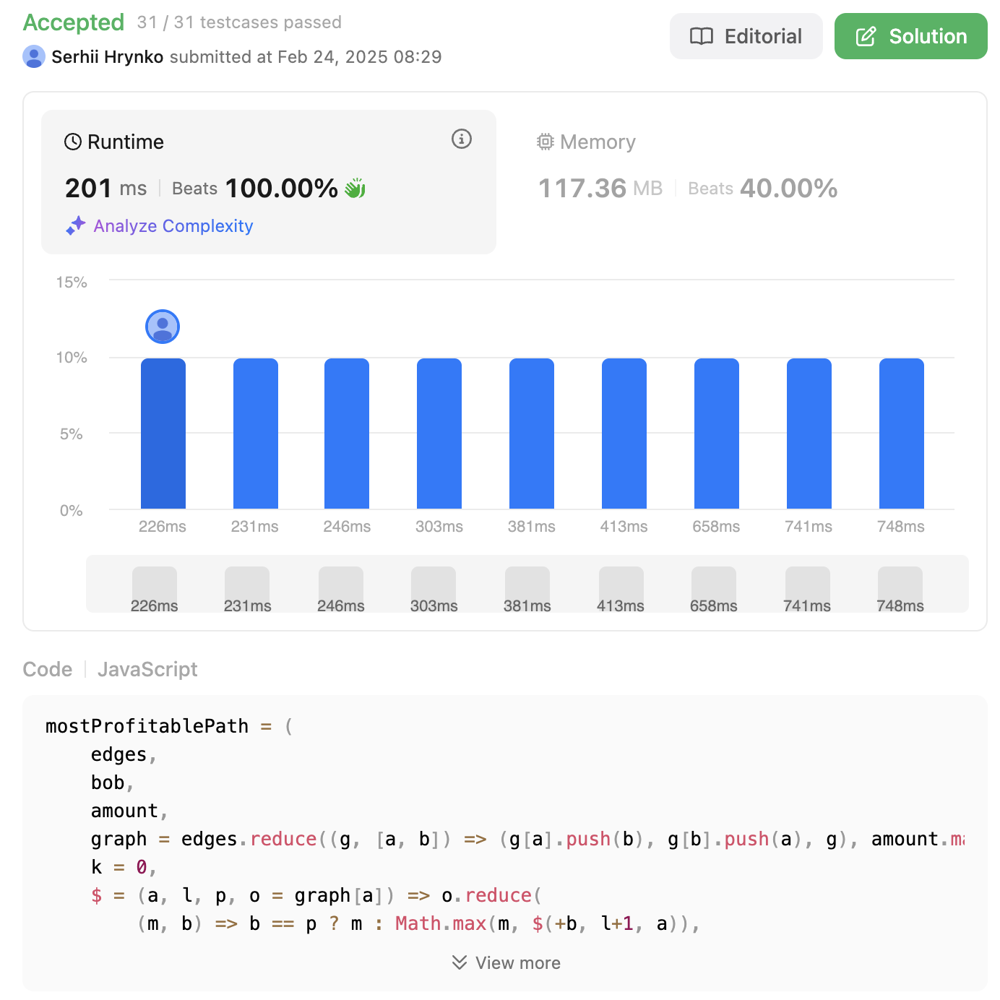Click the 748ms bar in the chart
The width and height of the screenshot is (1000, 1000).
pos(901,433)
